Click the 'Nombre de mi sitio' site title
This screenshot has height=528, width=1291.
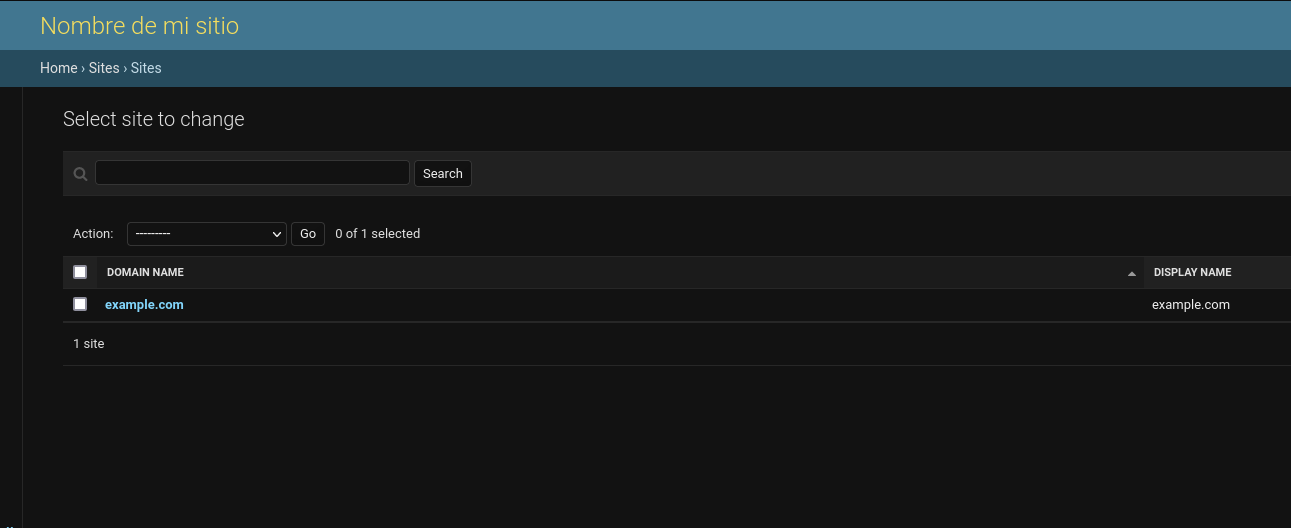coord(139,26)
